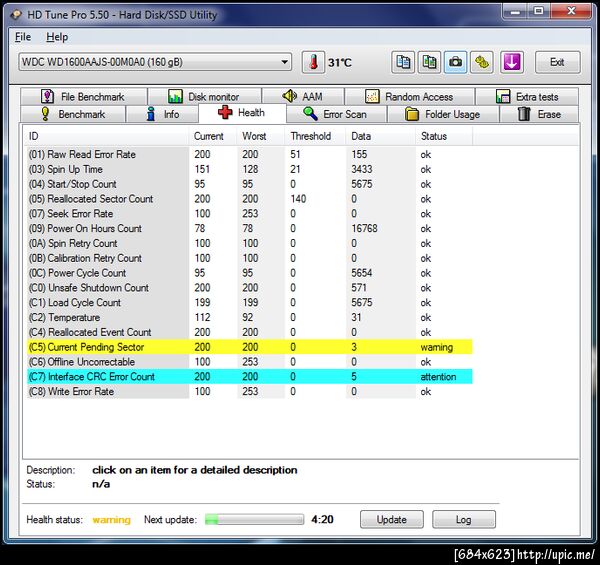The width and height of the screenshot is (600, 565).
Task: Click the copy text to clipboard icon
Action: click(403, 62)
